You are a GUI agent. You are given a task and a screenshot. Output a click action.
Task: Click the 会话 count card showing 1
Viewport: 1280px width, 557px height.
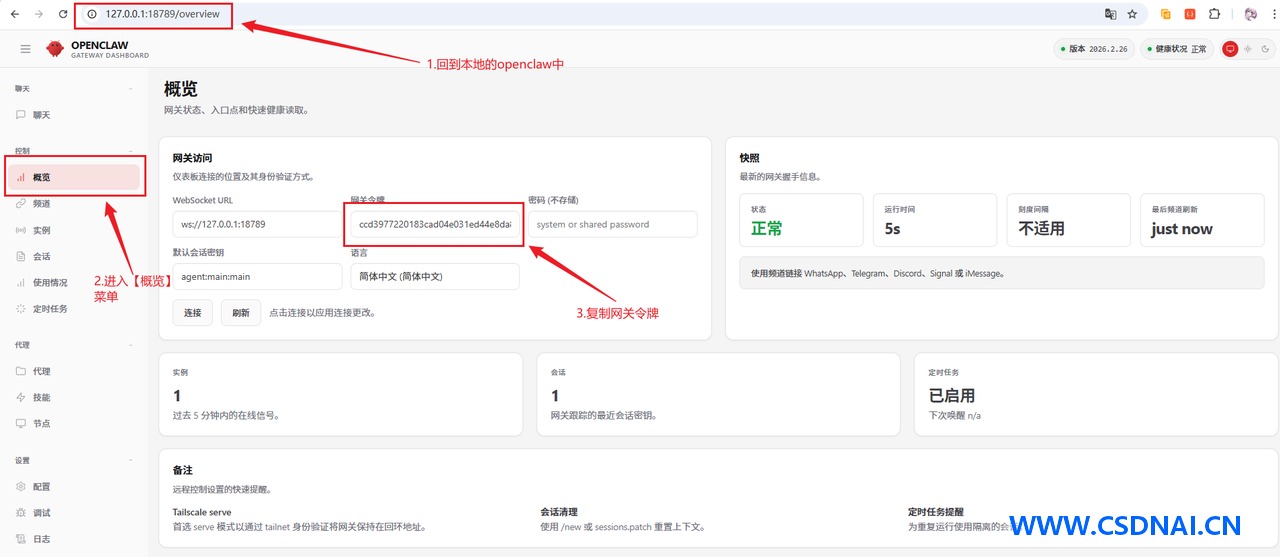pyautogui.click(x=719, y=394)
